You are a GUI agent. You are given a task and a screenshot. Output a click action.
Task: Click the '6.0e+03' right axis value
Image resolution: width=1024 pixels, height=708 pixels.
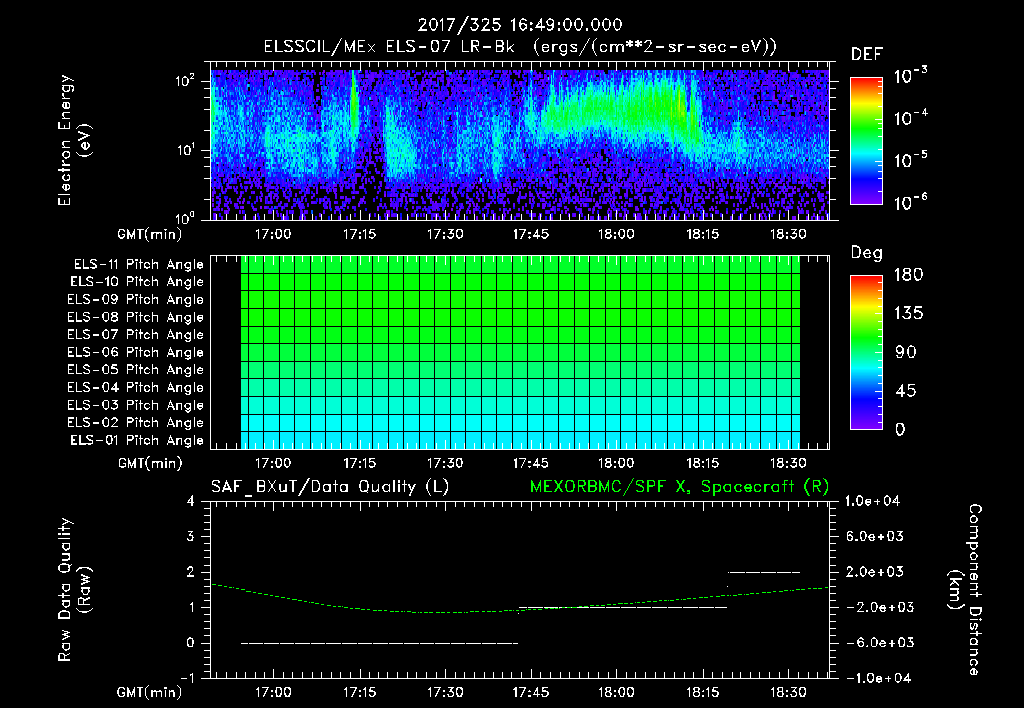click(875, 536)
